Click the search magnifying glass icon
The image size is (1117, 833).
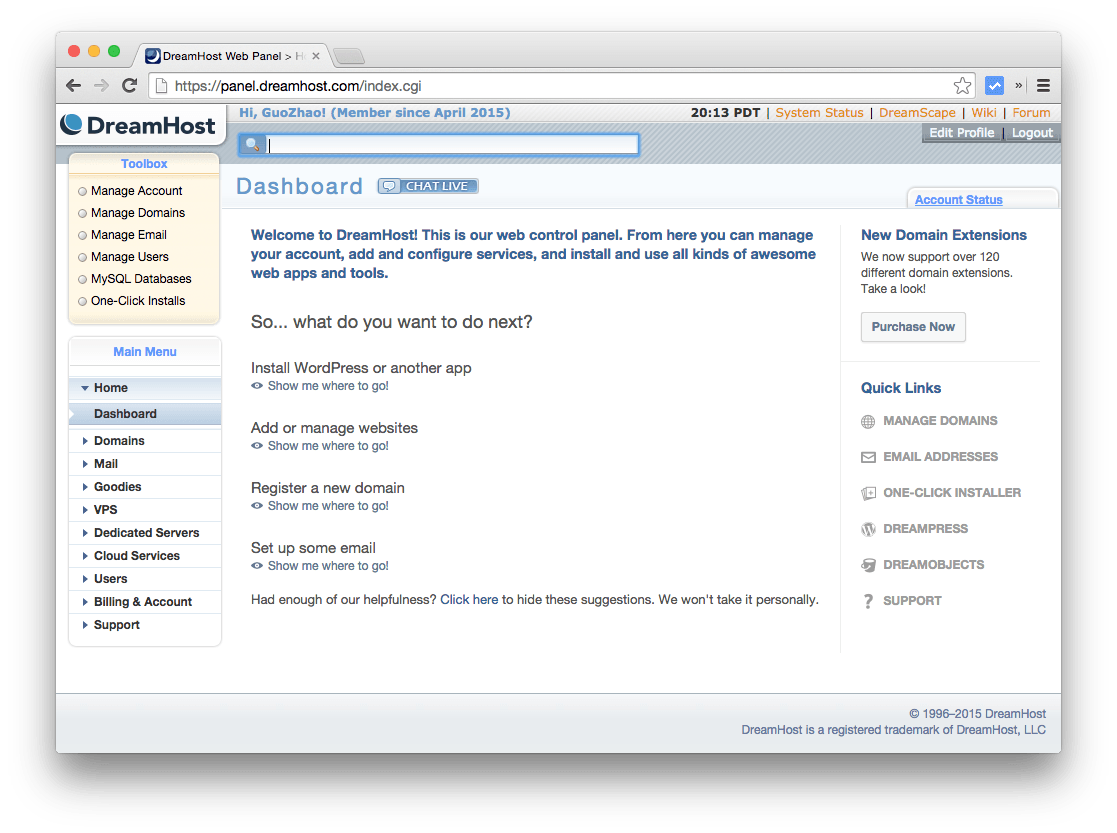[x=251, y=144]
